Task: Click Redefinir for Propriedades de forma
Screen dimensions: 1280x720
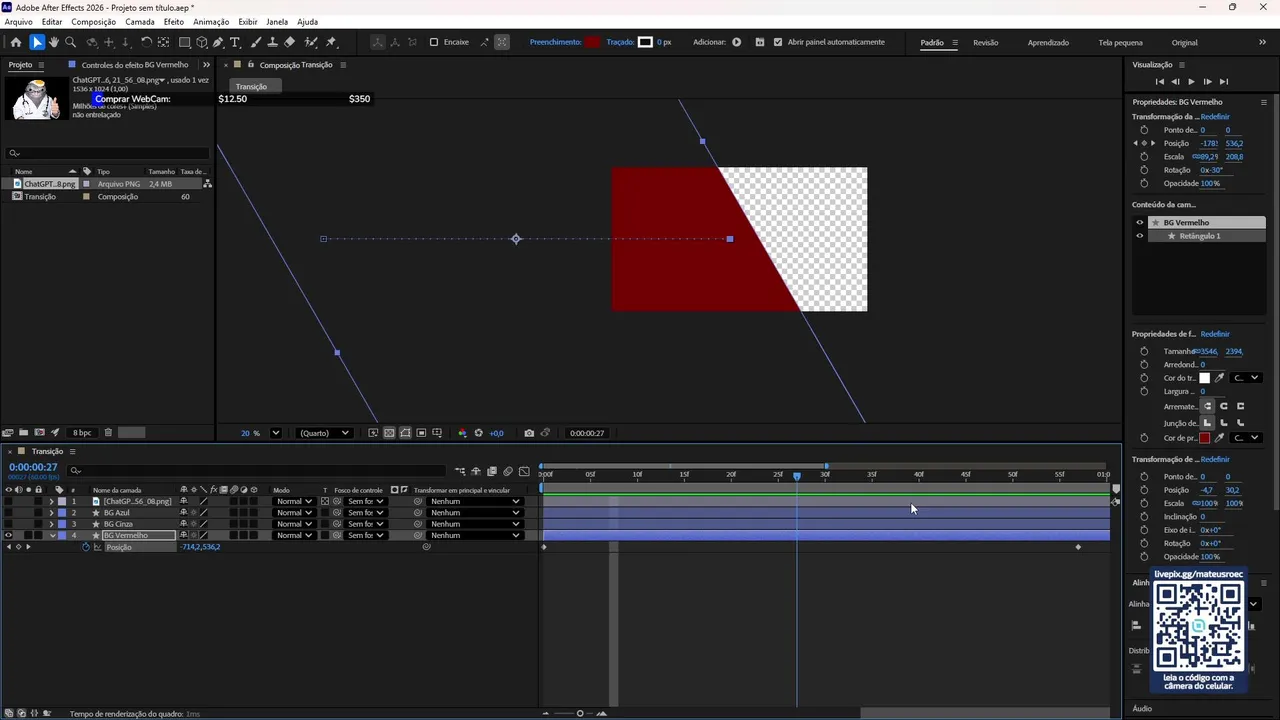Action: pyautogui.click(x=1215, y=334)
